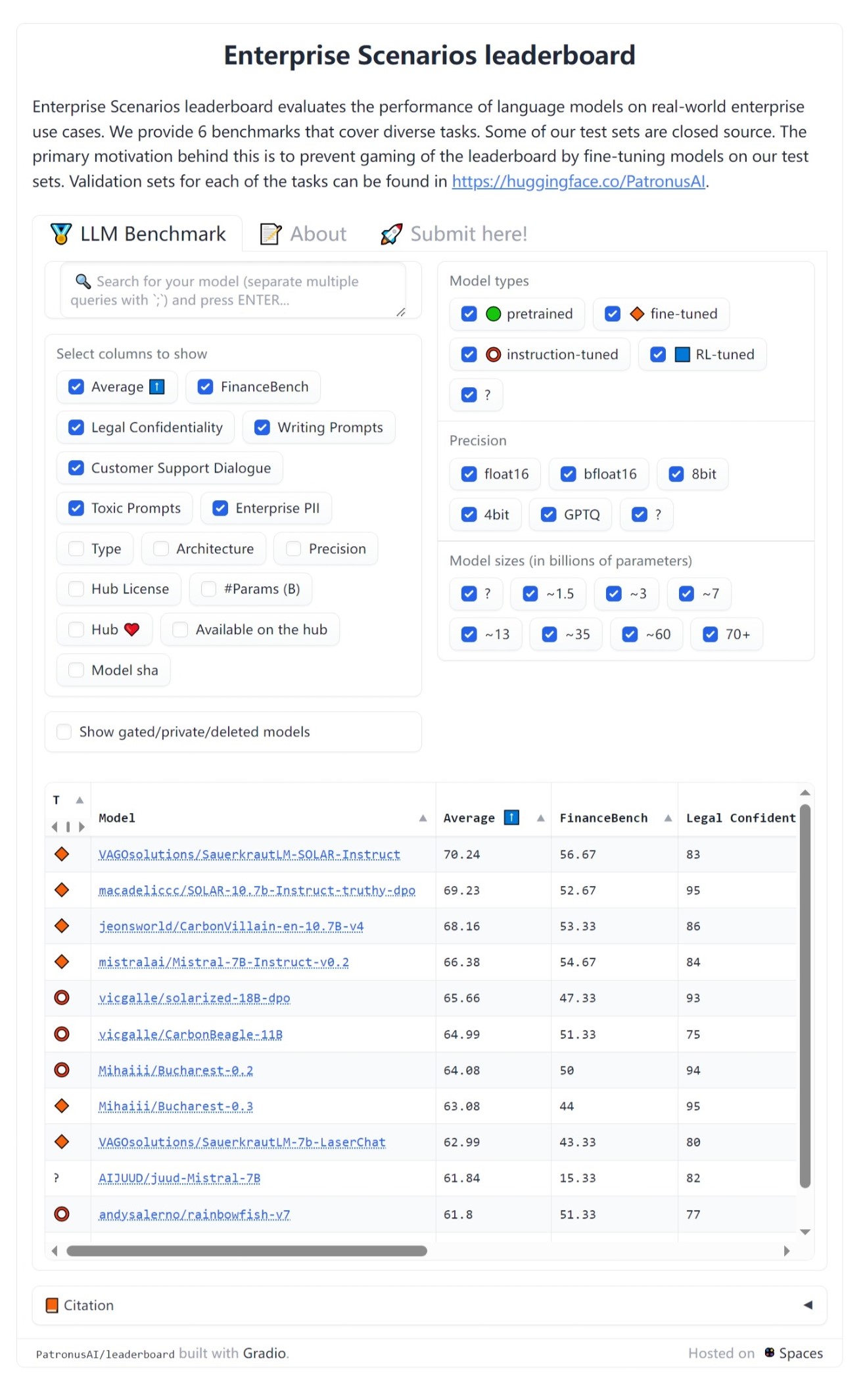Click the blue RL-tuned square icon

(683, 355)
